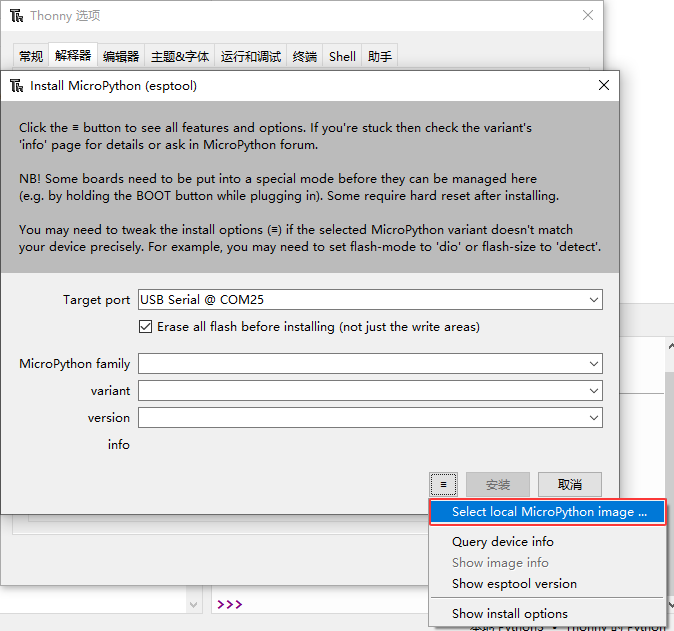Click the scroll down arrow left of Shell

tap(193, 604)
